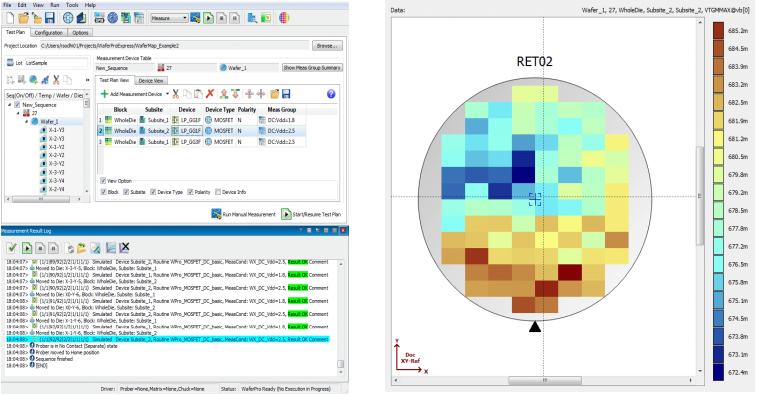Click the clear log X icon in result log
The width and height of the screenshot is (758, 396).
click(x=125, y=248)
